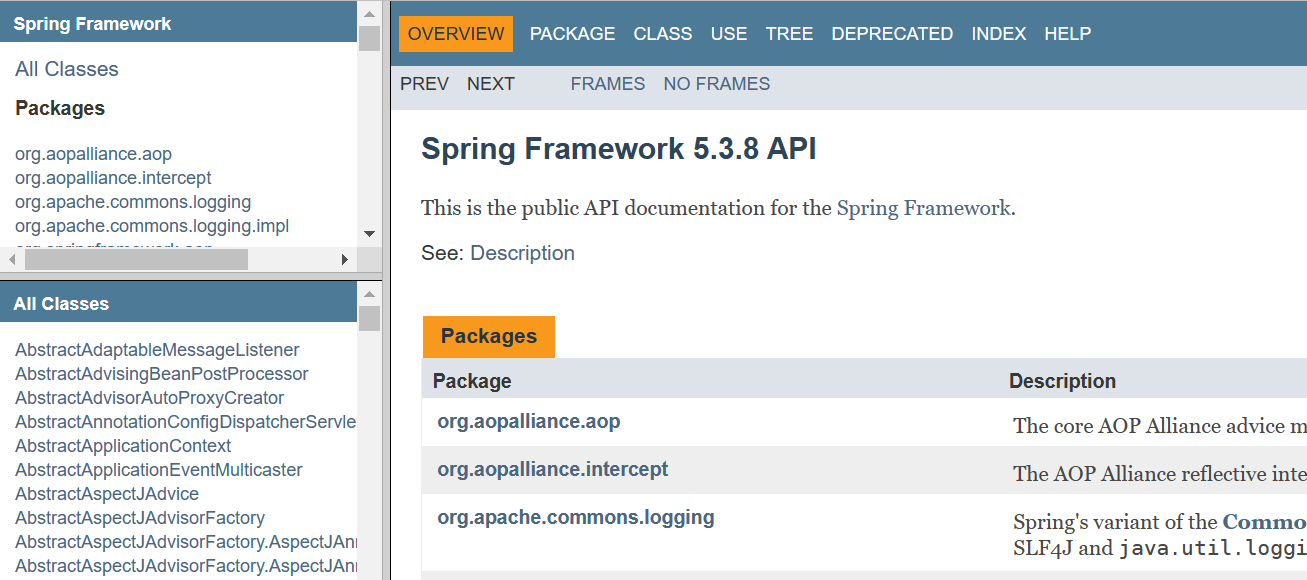Click up arrow of packages frame scrollbar
This screenshot has height=580, width=1307.
369,12
